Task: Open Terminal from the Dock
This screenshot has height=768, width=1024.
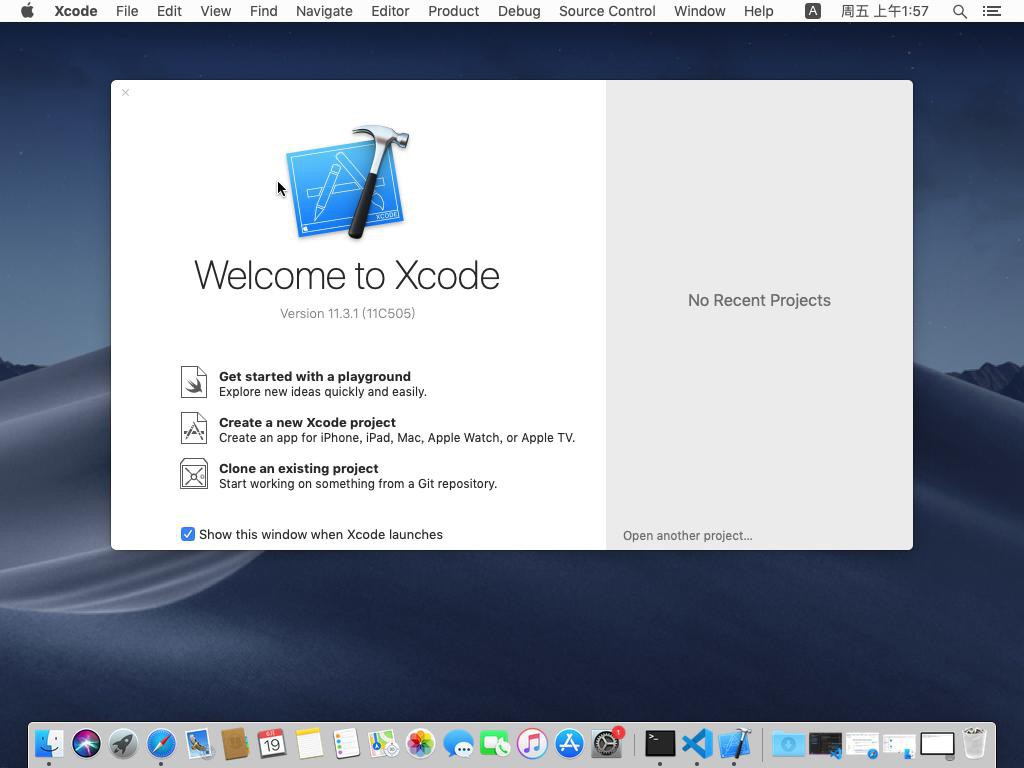Action: click(660, 743)
